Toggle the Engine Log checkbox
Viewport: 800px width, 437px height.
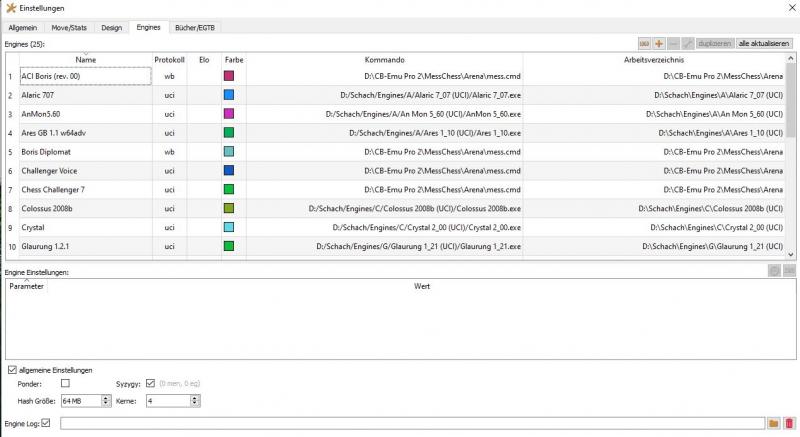(x=46, y=423)
